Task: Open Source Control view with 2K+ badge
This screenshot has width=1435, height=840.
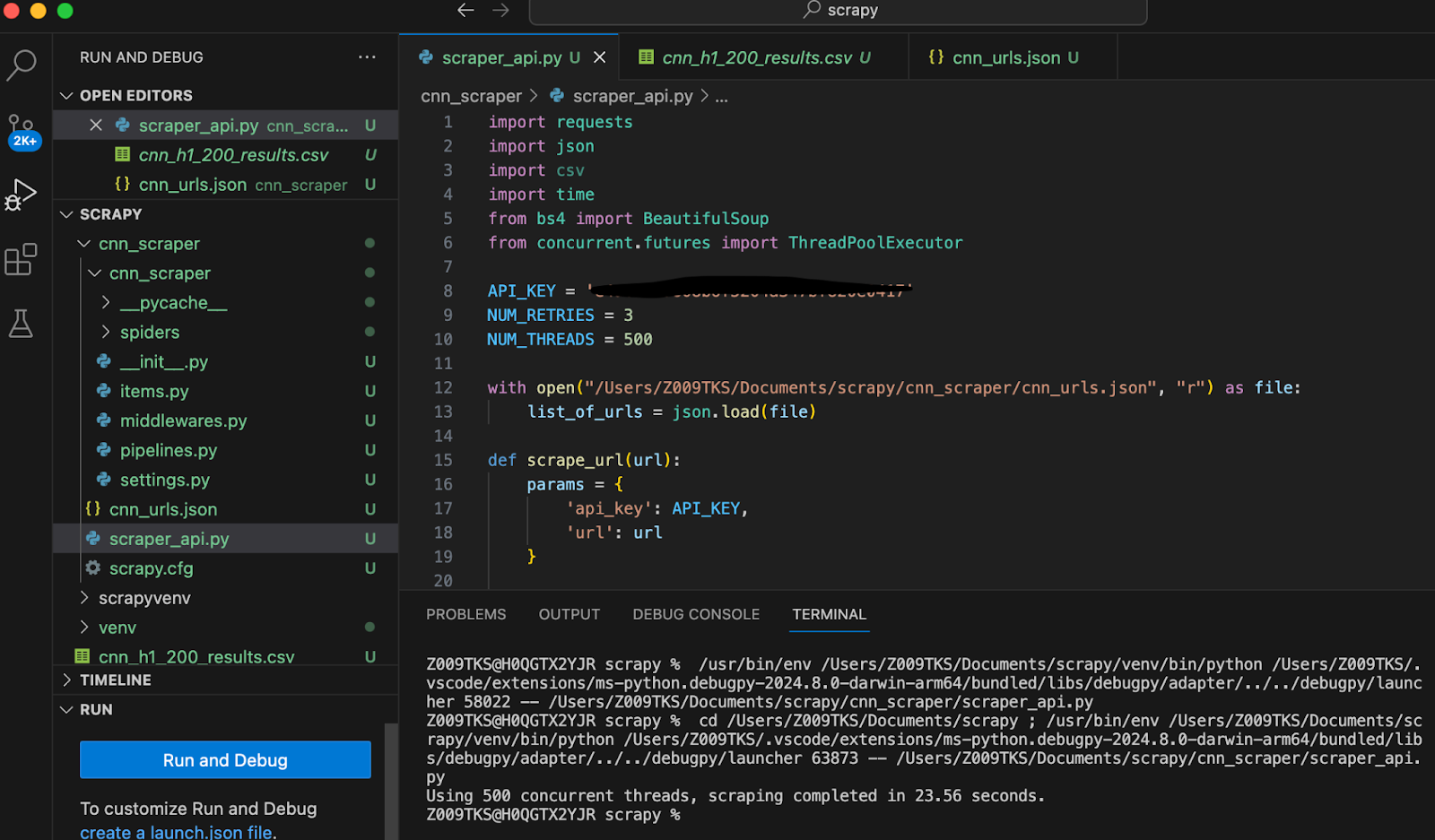Action: tap(22, 131)
